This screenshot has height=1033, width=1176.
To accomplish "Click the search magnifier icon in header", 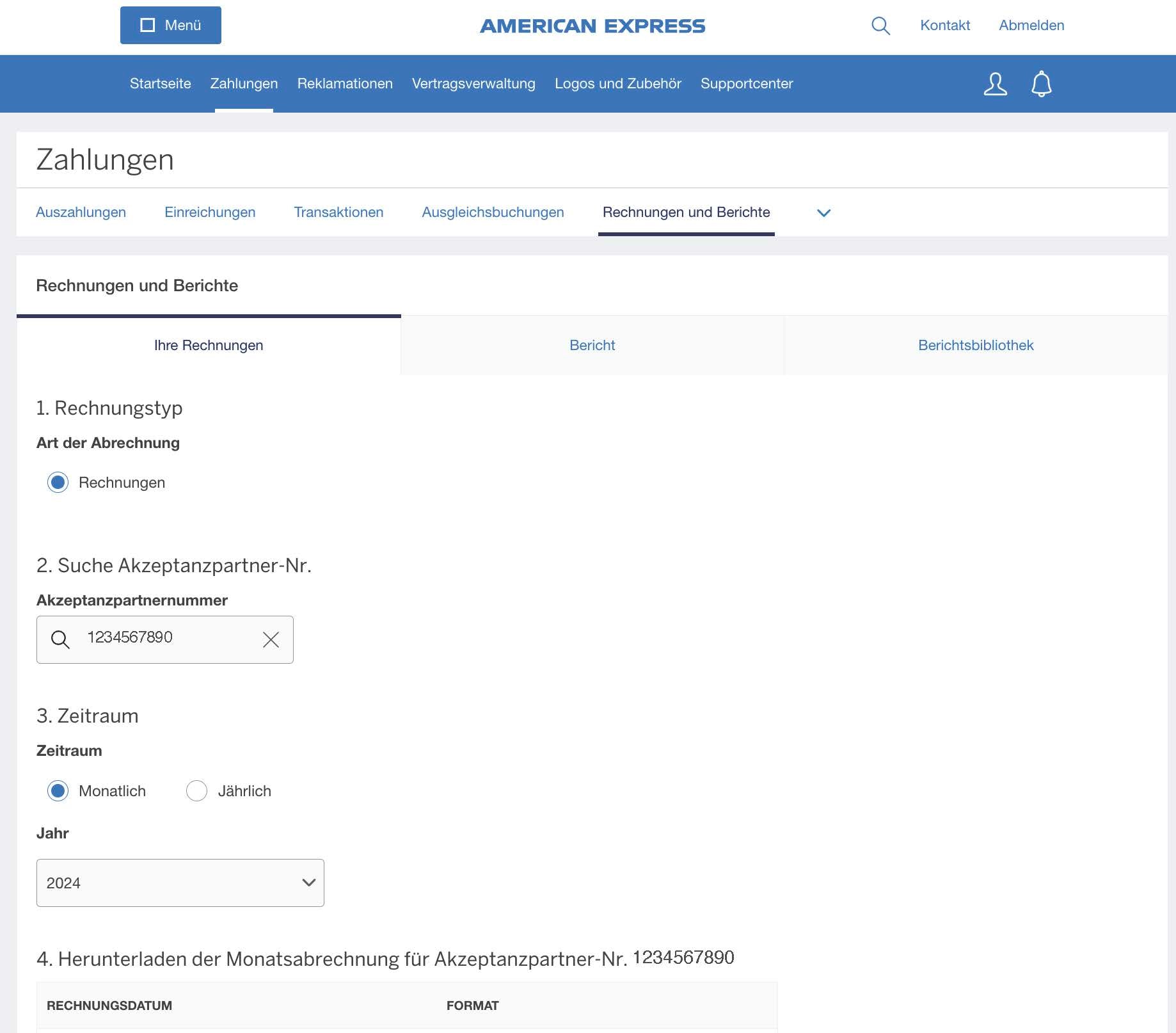I will pyautogui.click(x=880, y=26).
